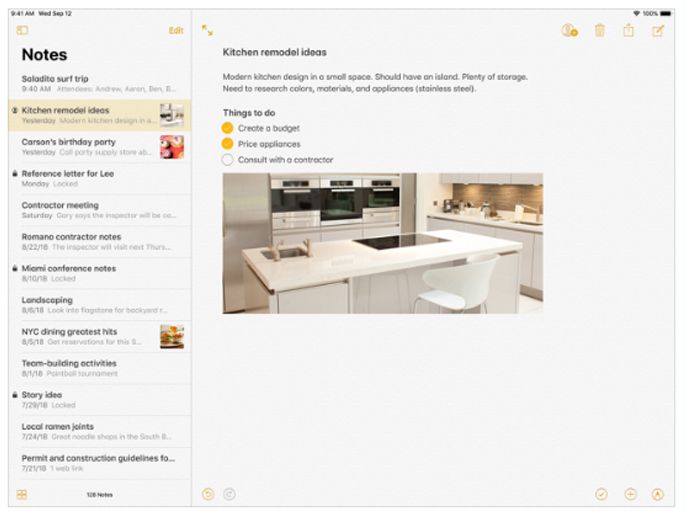
Task: Open the add people collaboration icon
Action: [569, 31]
